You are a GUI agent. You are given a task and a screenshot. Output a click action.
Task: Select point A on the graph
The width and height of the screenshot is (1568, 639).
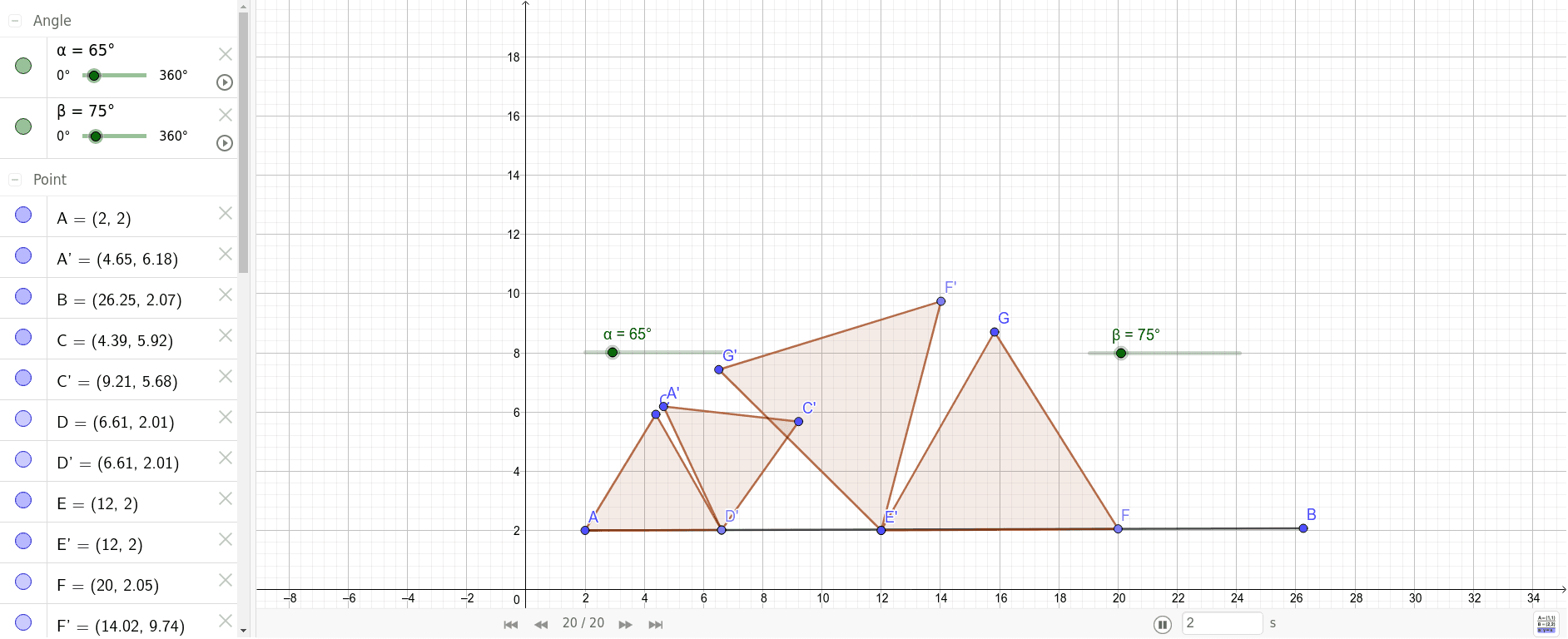pos(585,530)
